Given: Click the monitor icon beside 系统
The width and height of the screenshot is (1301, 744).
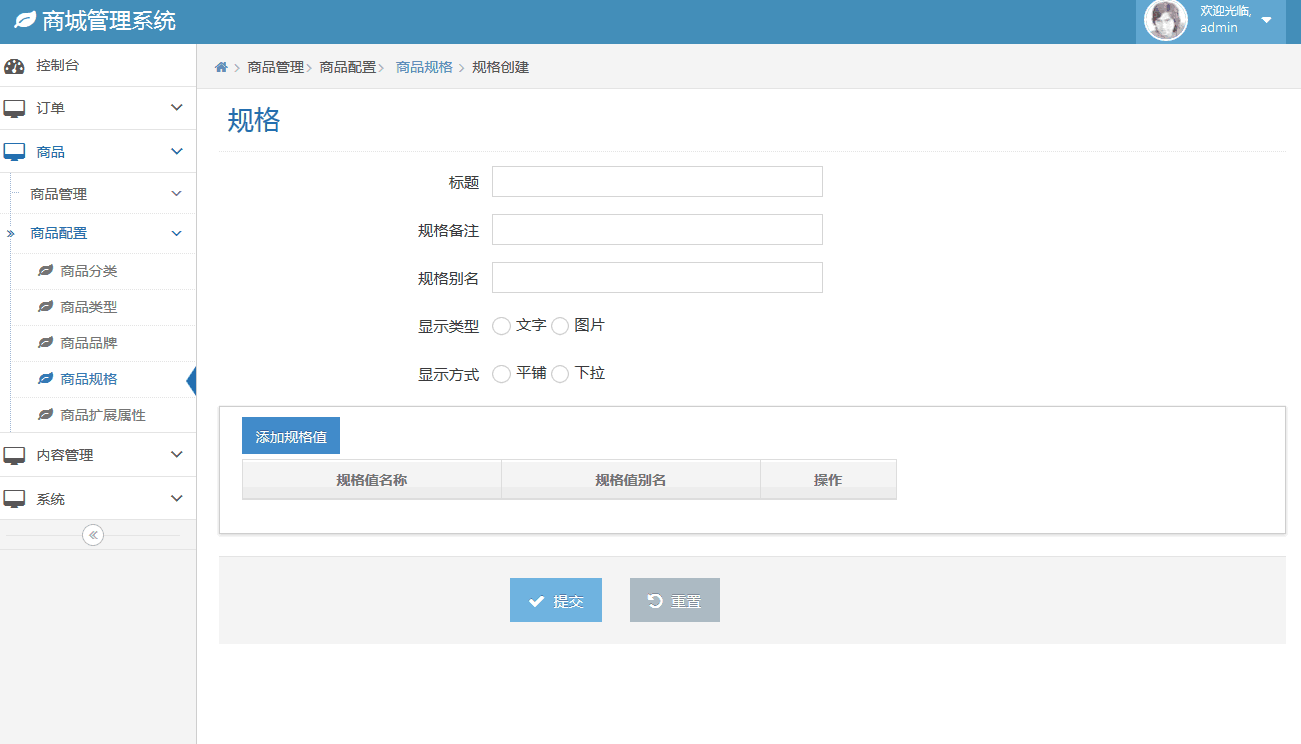Looking at the screenshot, I should click(14, 499).
